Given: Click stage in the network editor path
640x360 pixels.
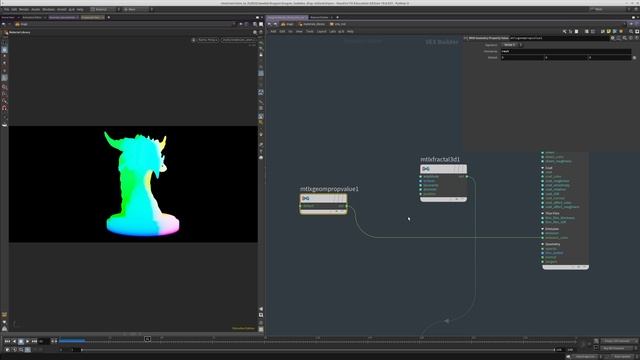Looking at the screenshot, I should click(x=288, y=24).
